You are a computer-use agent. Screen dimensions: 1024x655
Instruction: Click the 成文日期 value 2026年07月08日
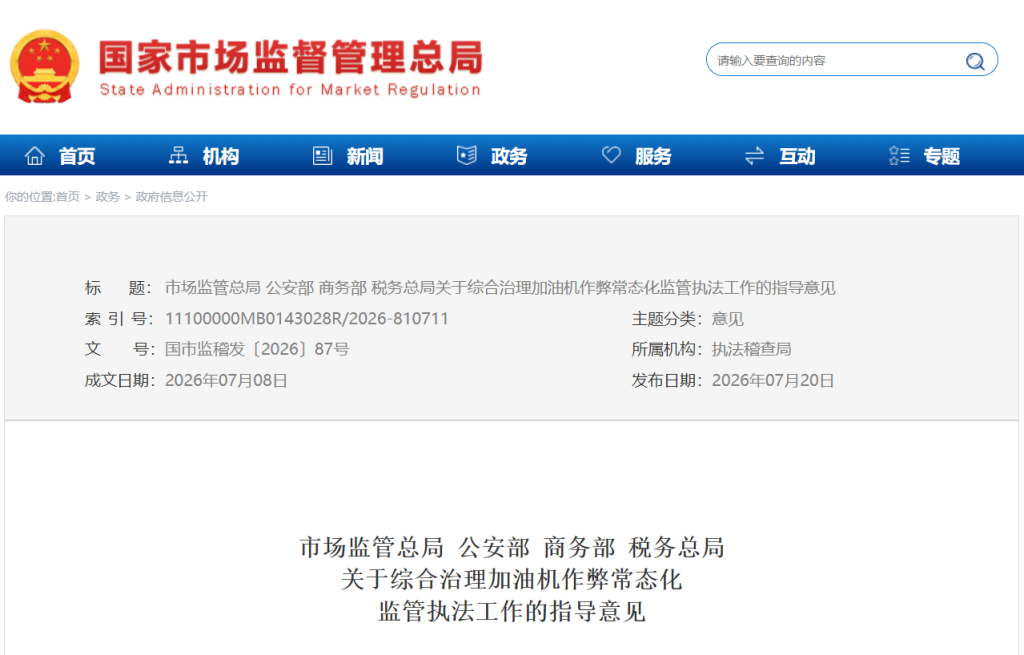click(x=226, y=381)
